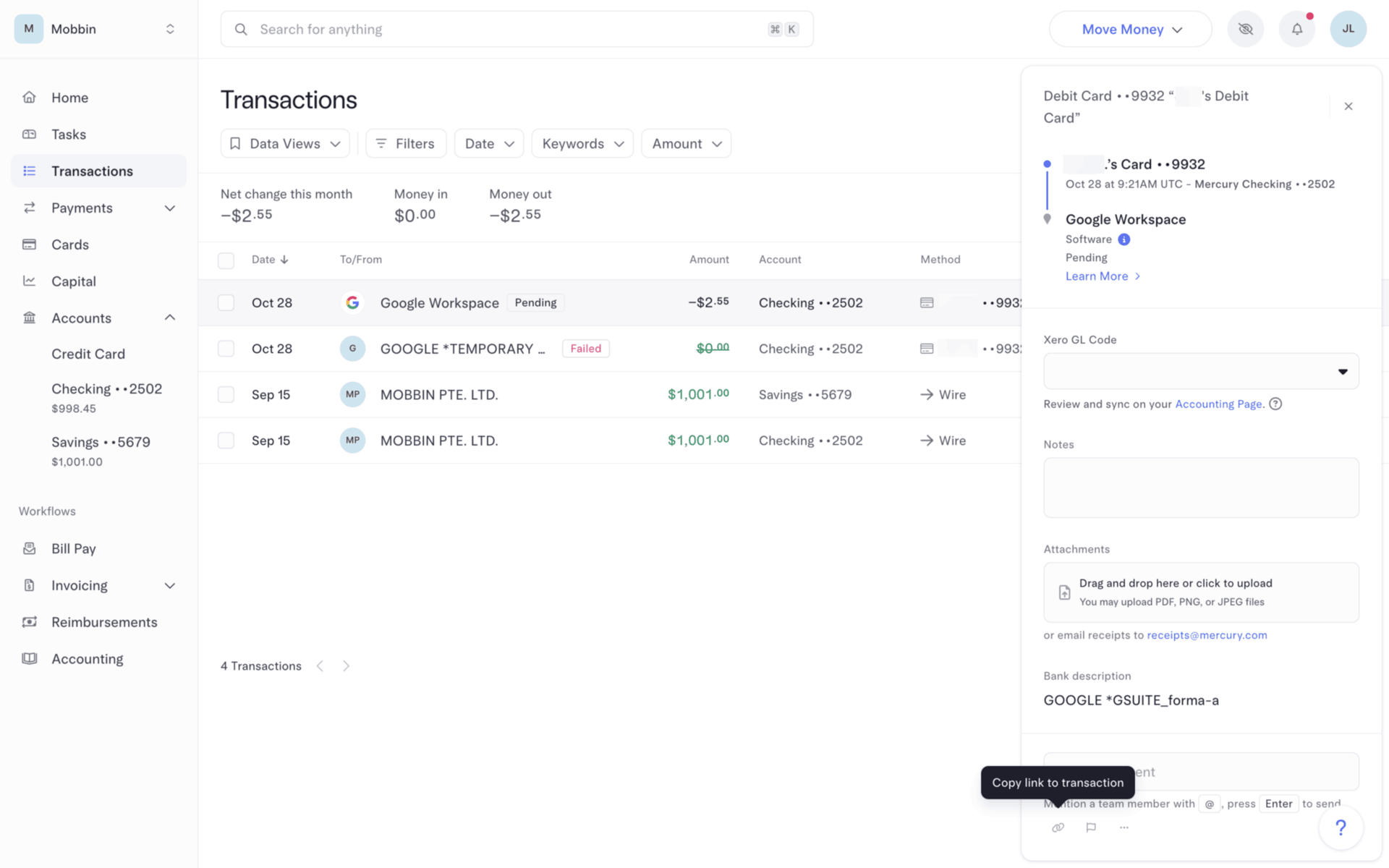Screen dimensions: 1389x868
Task: Click the comment input field
Action: pyautogui.click(x=1201, y=772)
